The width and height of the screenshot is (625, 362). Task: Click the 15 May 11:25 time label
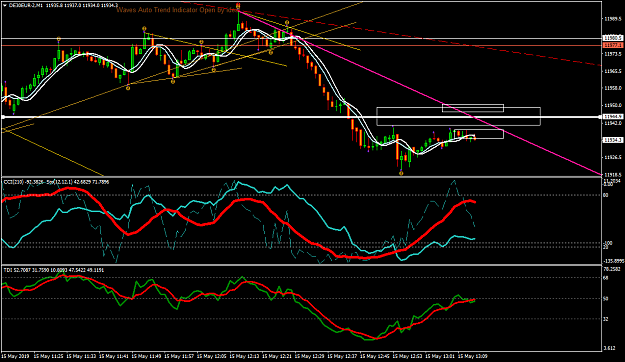pyautogui.click(x=48, y=356)
